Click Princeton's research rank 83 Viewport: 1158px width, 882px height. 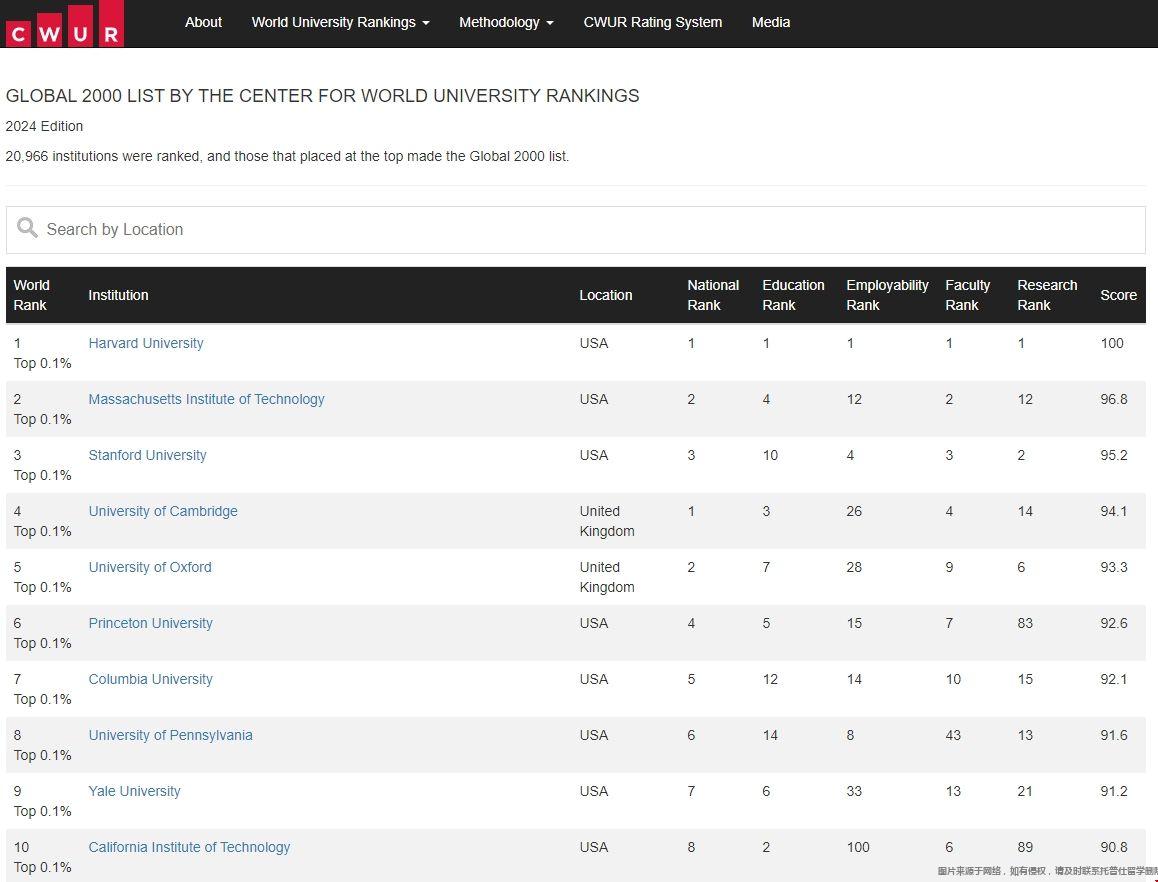point(1025,623)
